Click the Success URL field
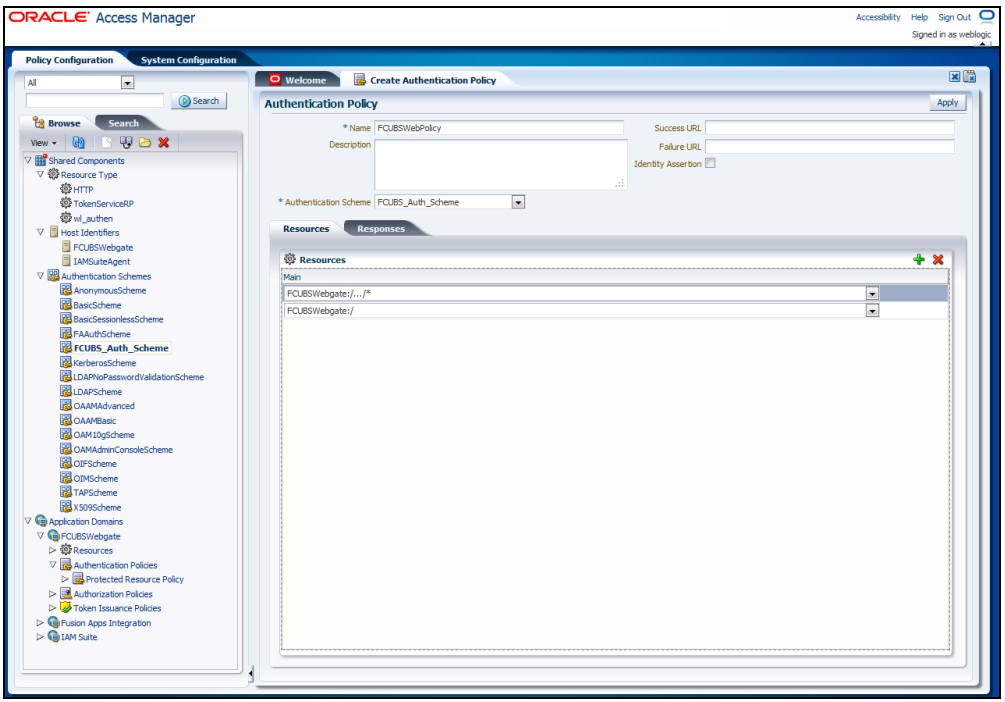This screenshot has width=1005, height=702. [829, 128]
